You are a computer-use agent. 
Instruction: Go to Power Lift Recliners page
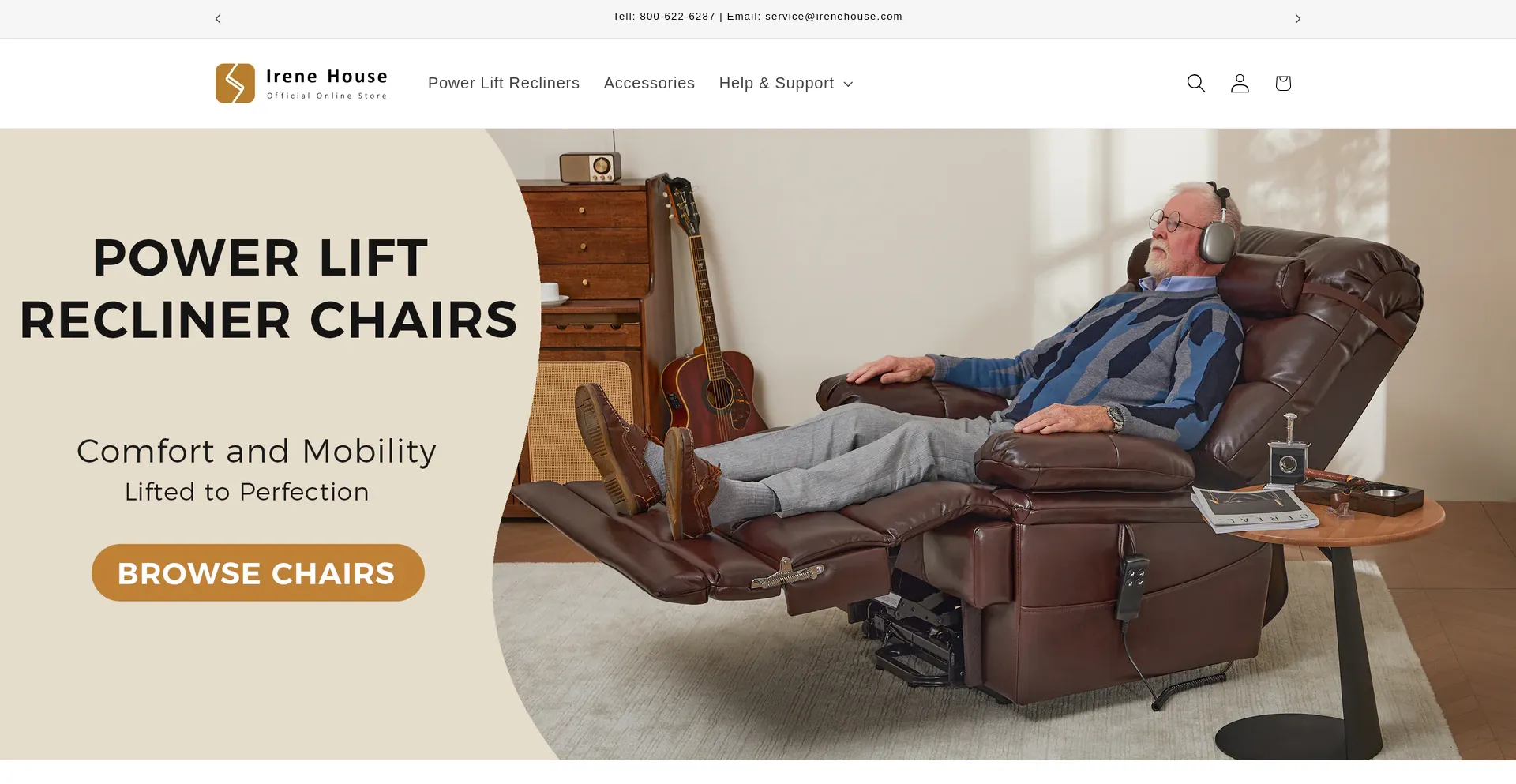coord(504,83)
